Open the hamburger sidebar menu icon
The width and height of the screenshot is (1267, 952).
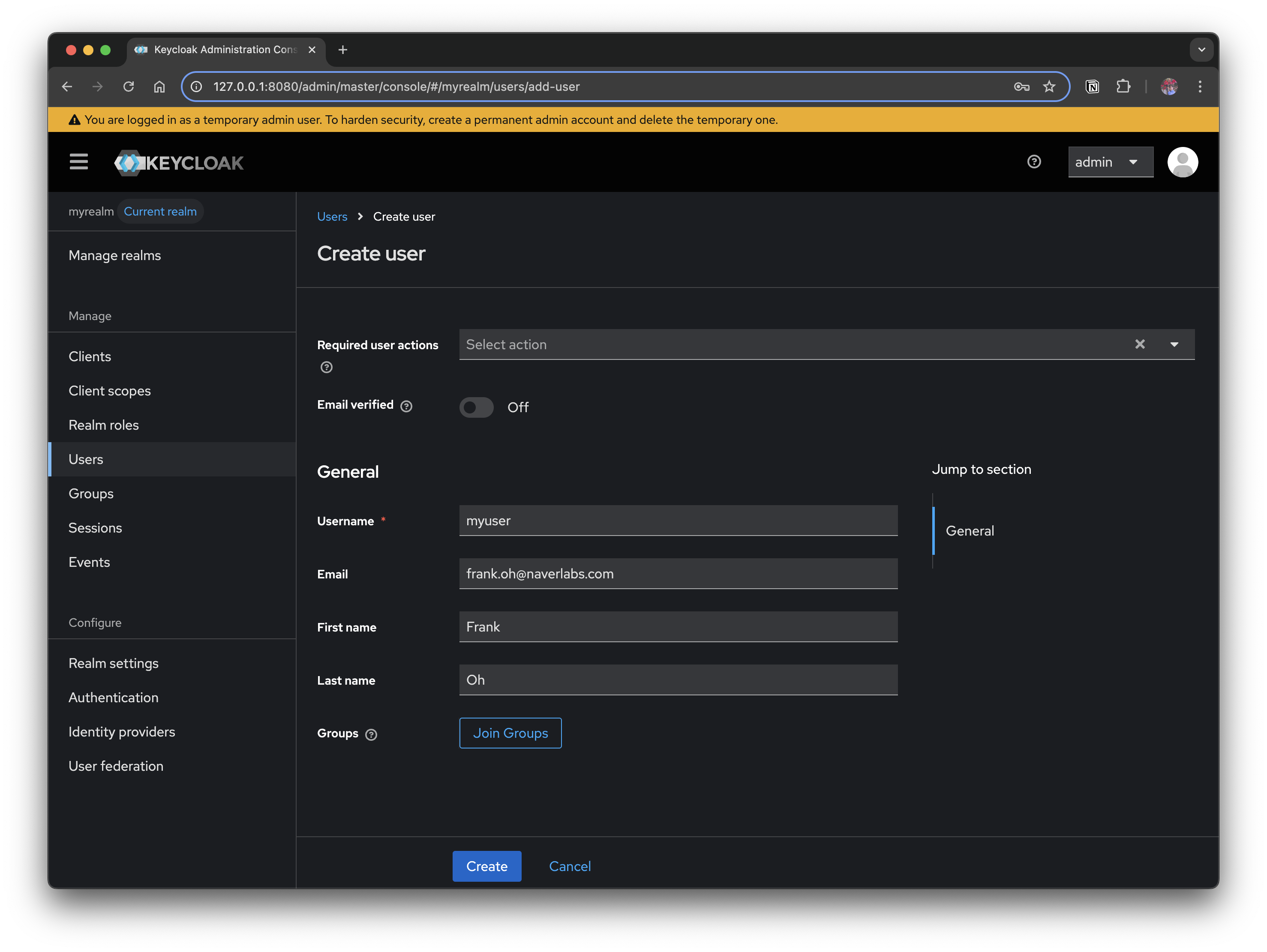click(x=78, y=162)
